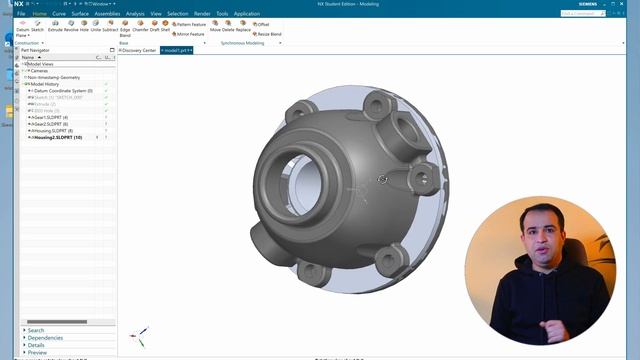Toggle Model History green checkmark
This screenshot has height=360, width=640.
pyautogui.click(x=106, y=84)
